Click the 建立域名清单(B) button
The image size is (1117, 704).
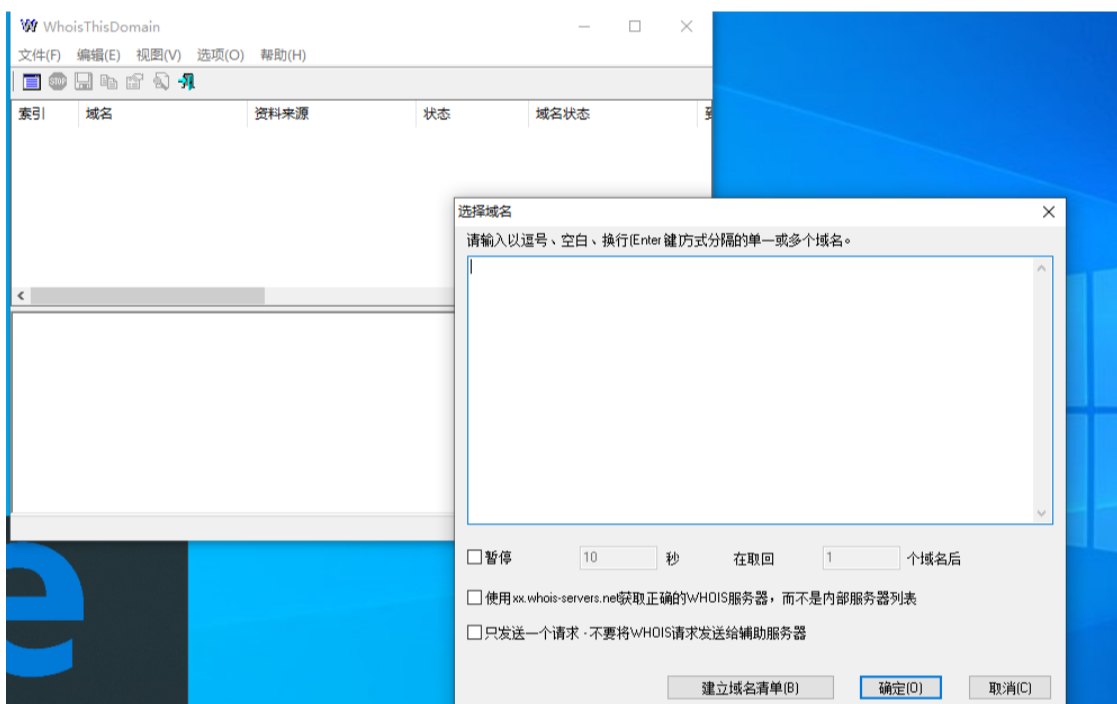pyautogui.click(x=750, y=688)
